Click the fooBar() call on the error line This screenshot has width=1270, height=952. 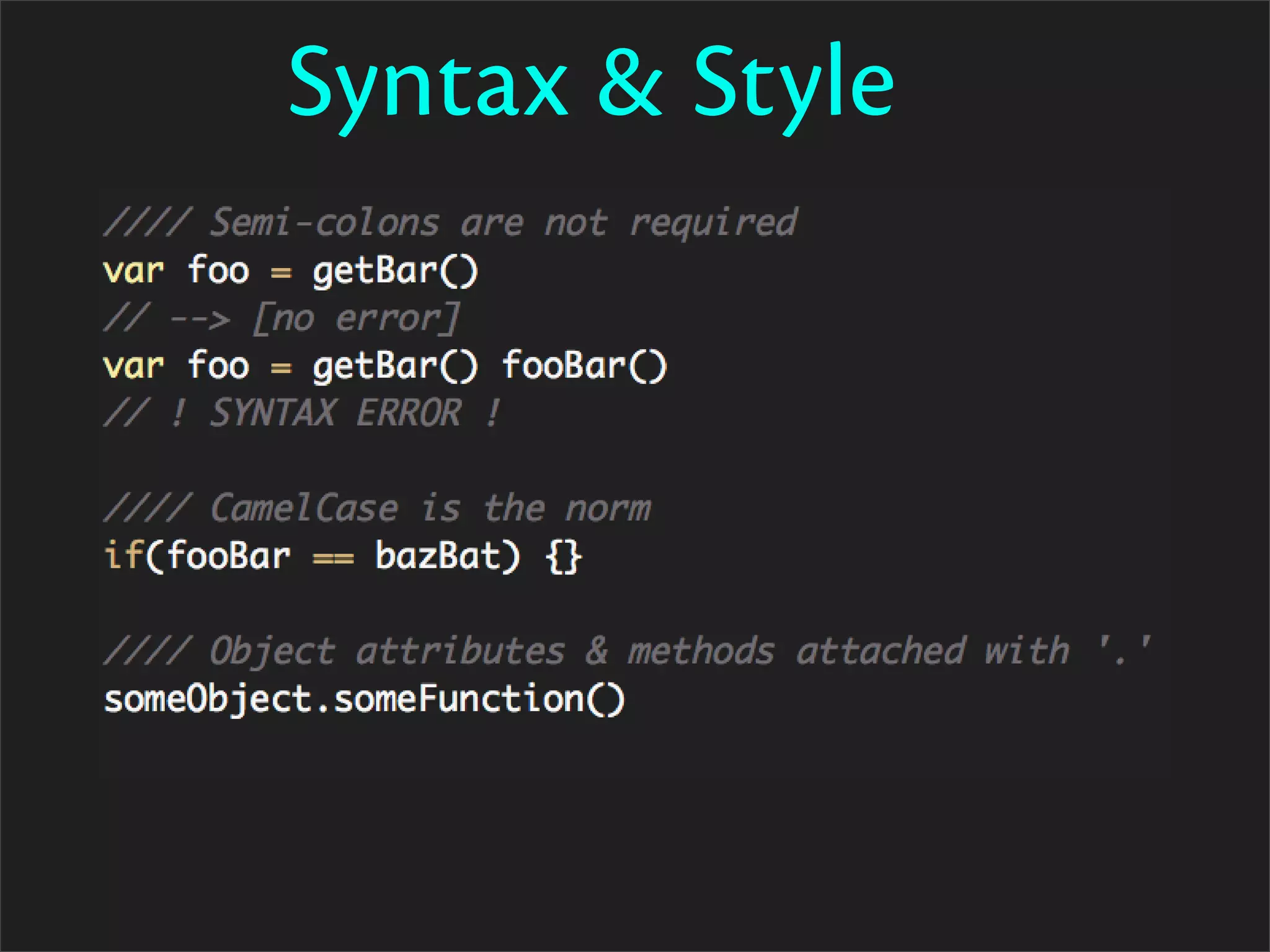tap(584, 366)
